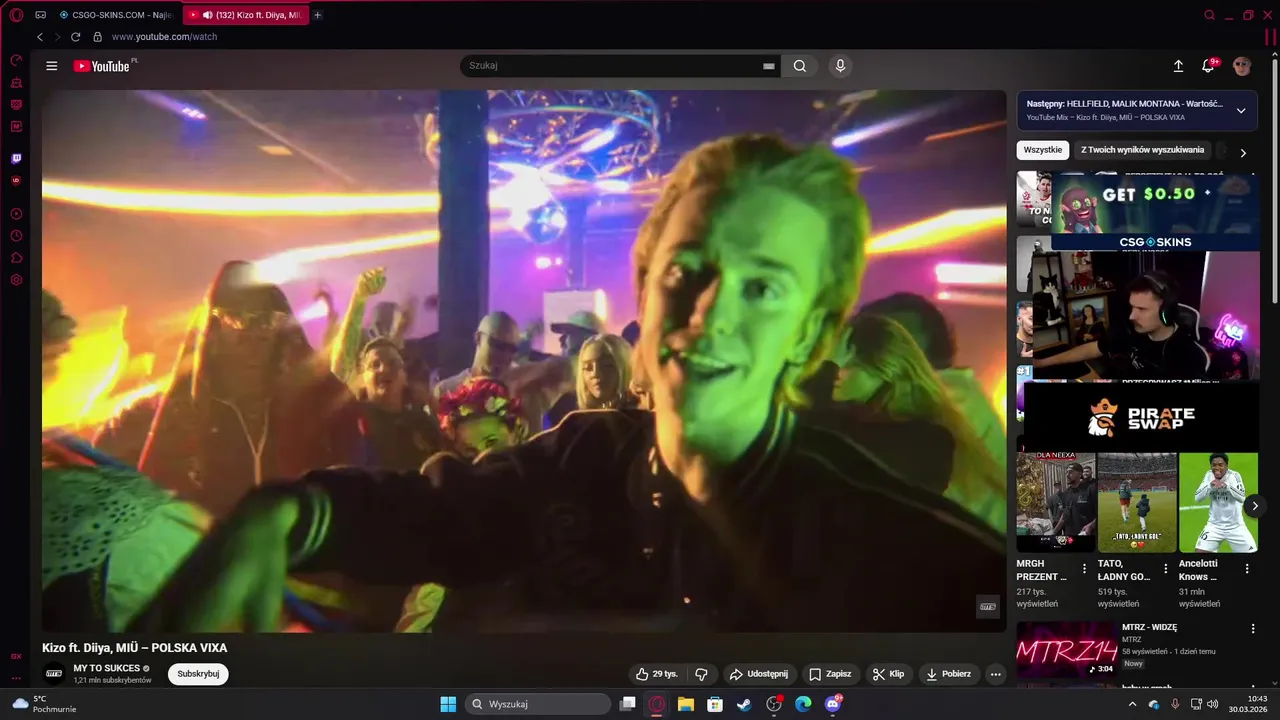
Task: Open File Explorer from taskbar
Action: coord(686,704)
